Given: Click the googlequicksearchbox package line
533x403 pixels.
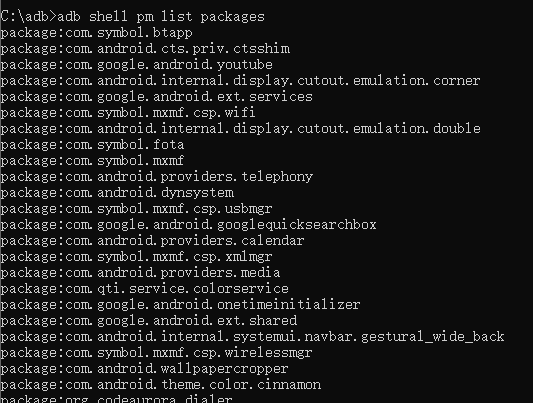Looking at the screenshot, I should coord(188,225).
